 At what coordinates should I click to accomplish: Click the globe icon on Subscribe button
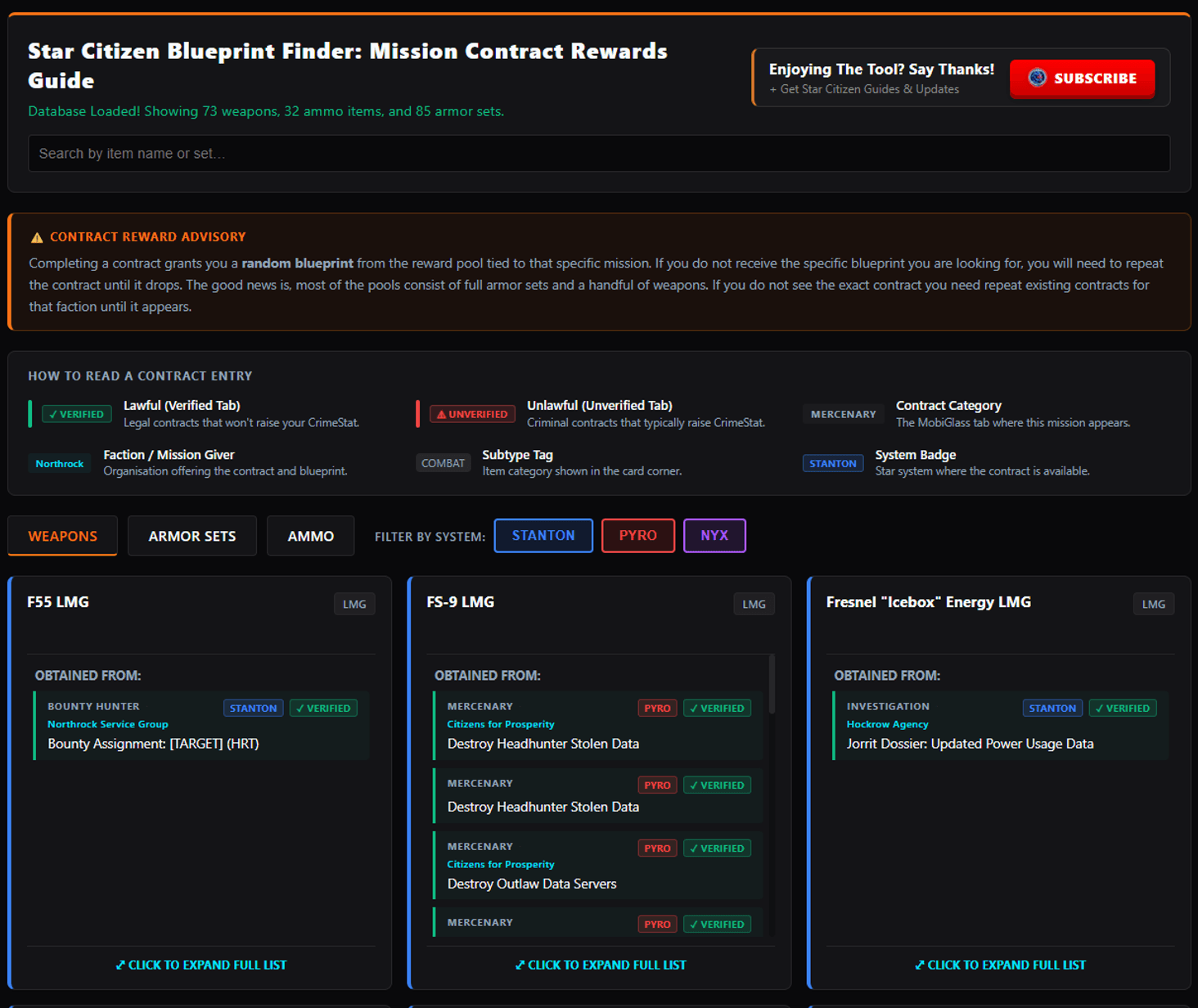tap(1037, 78)
